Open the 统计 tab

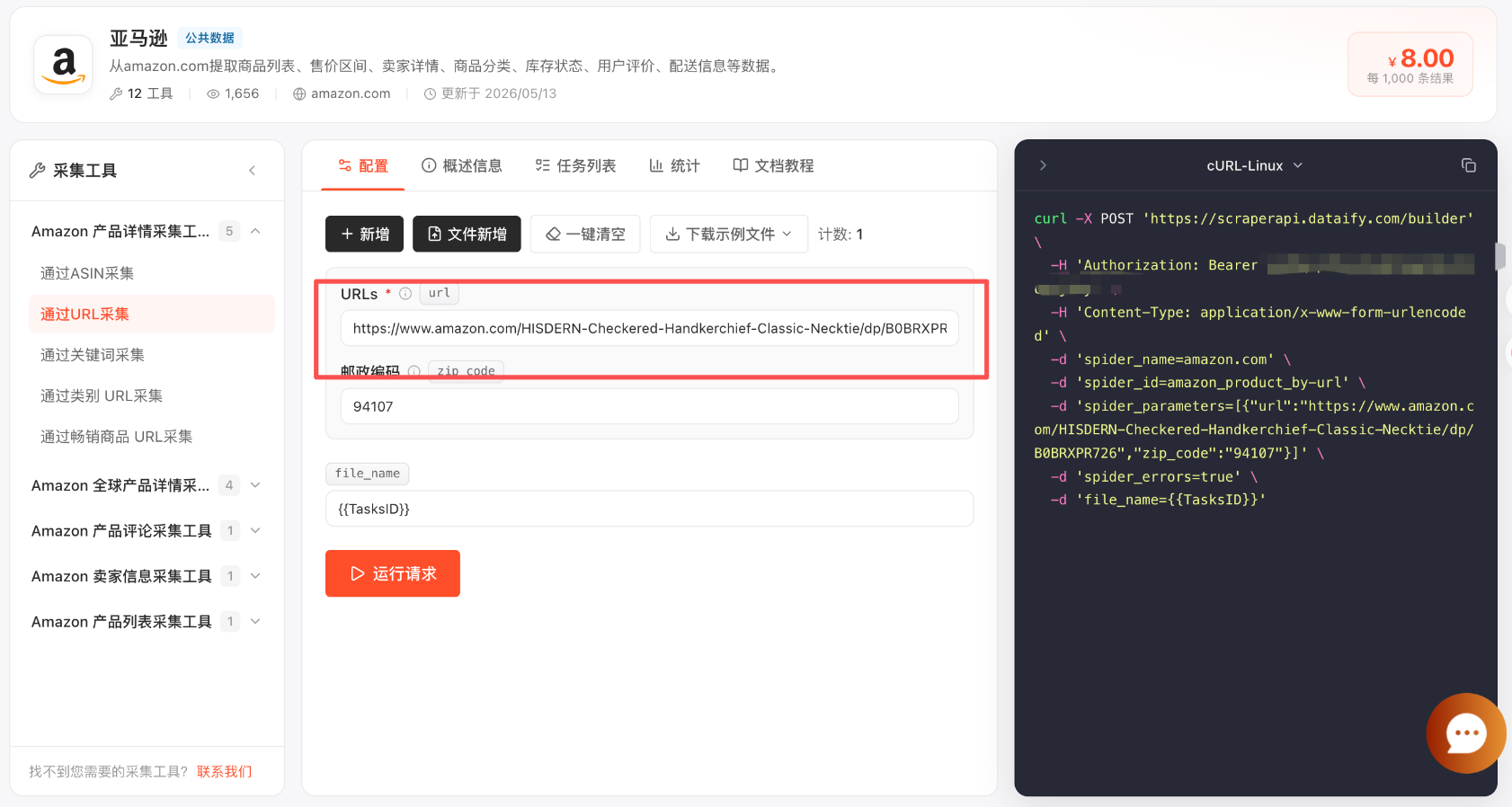pyautogui.click(x=674, y=165)
